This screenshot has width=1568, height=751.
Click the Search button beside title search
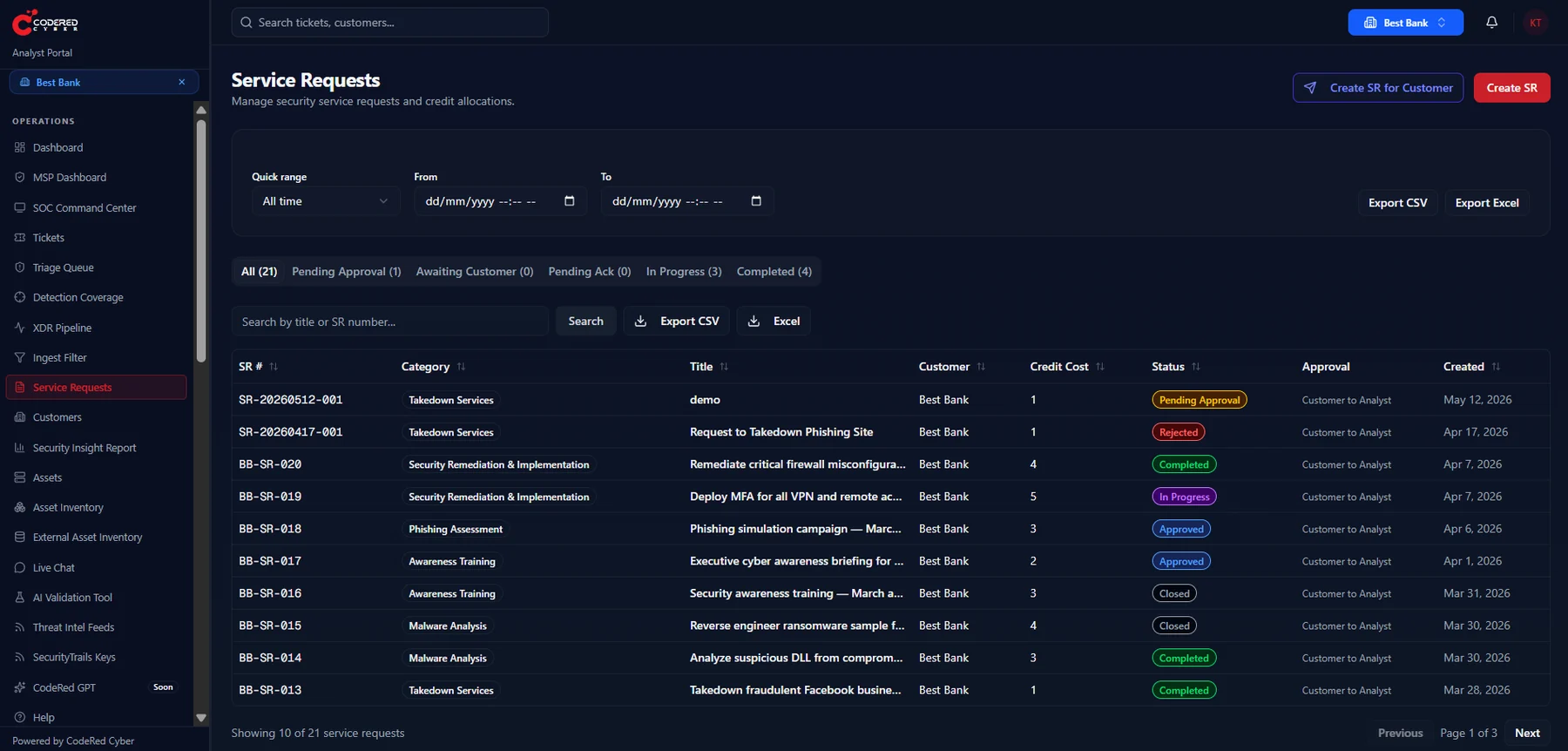[x=585, y=321]
